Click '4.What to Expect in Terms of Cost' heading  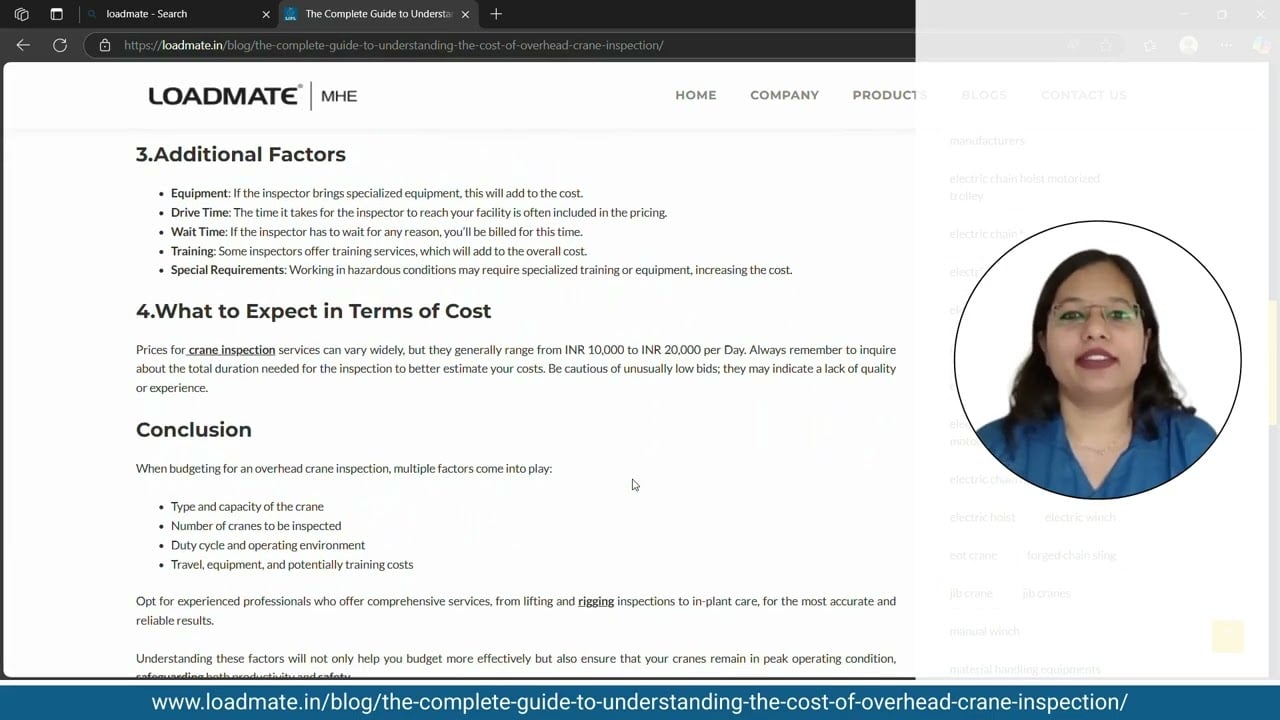tap(314, 311)
